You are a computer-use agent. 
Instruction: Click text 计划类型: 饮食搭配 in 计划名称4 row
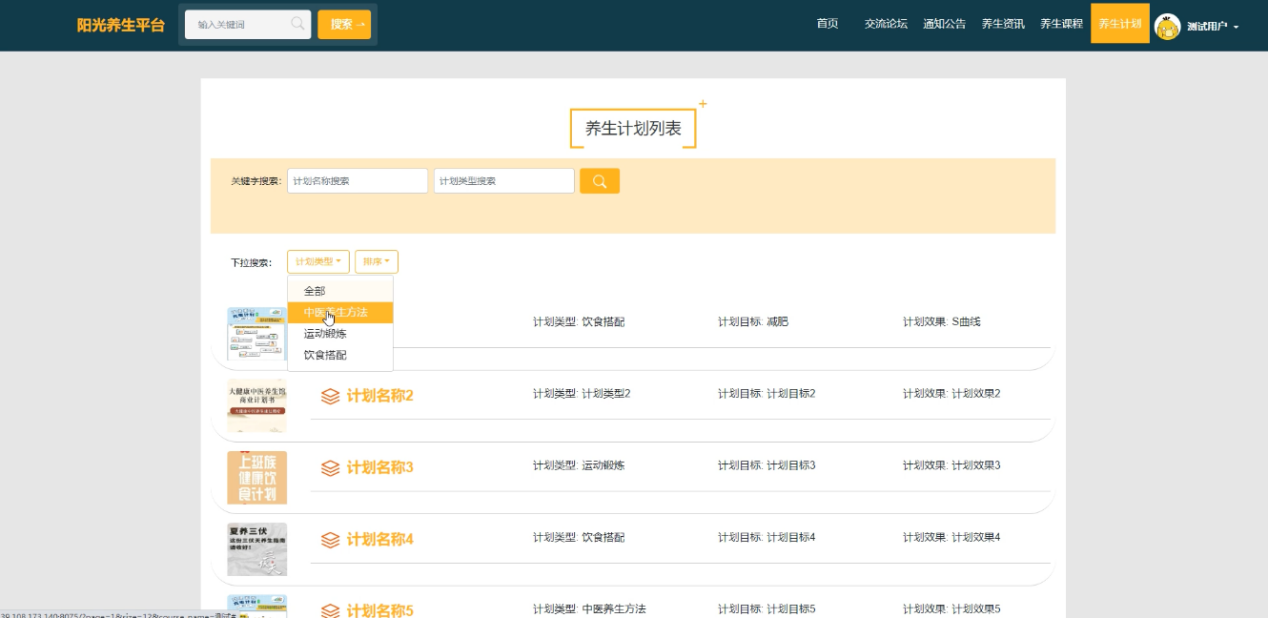(579, 538)
